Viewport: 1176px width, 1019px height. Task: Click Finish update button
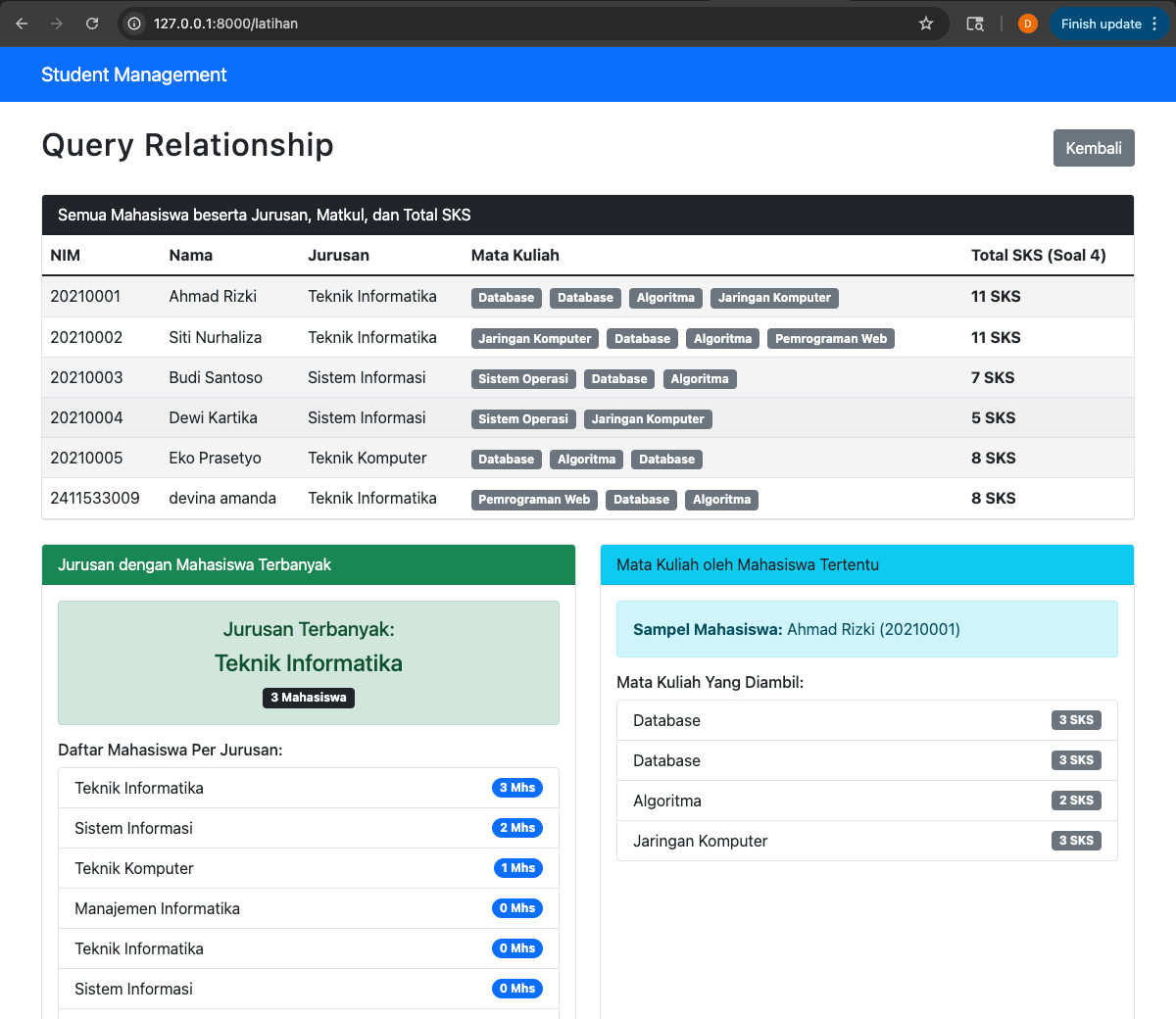coord(1101,24)
